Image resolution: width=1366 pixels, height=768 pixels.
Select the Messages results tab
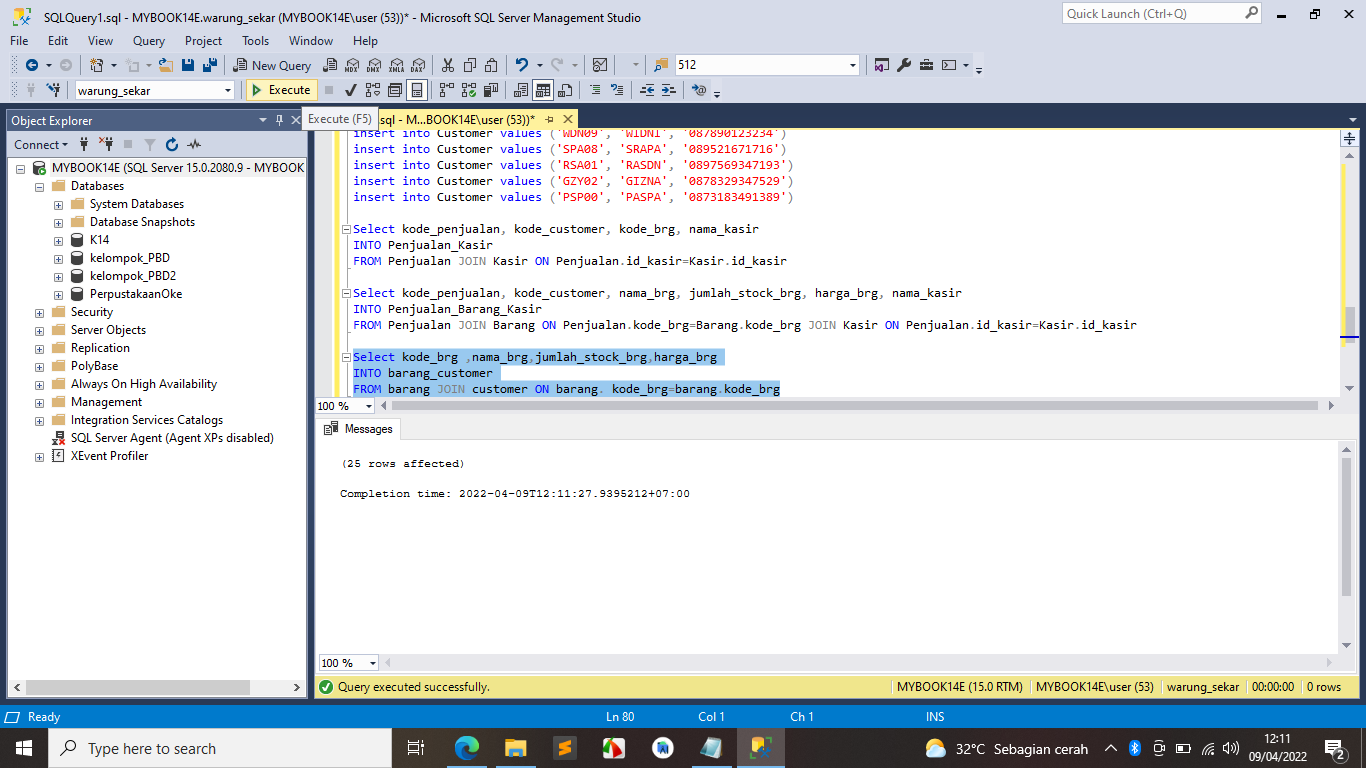pyautogui.click(x=359, y=429)
